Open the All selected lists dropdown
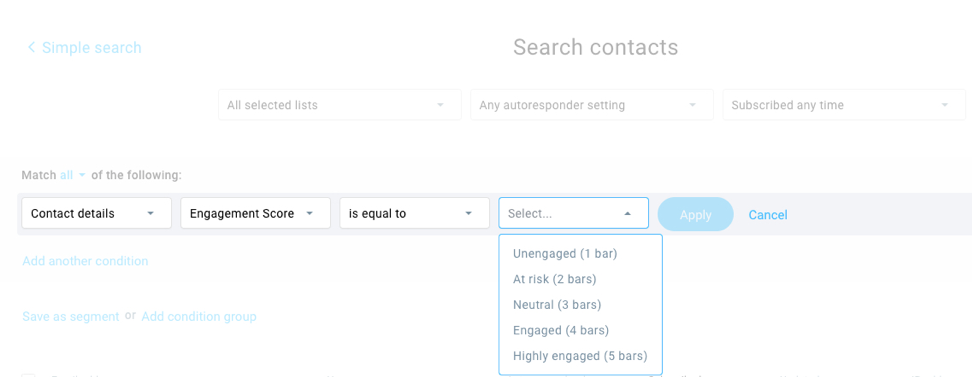This screenshot has width=972, height=377. (340, 105)
